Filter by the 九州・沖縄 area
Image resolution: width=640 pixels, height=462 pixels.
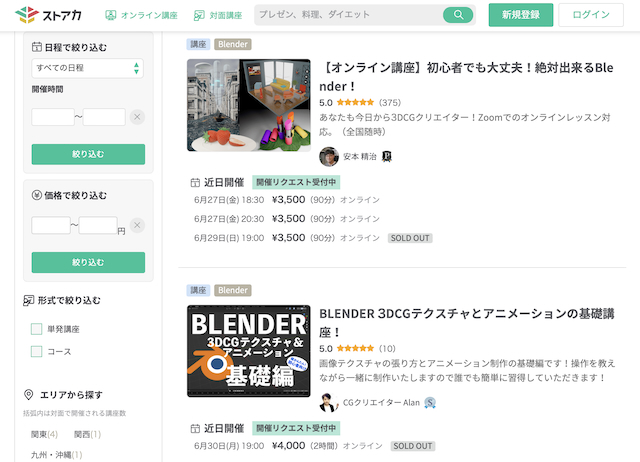coord(57,455)
